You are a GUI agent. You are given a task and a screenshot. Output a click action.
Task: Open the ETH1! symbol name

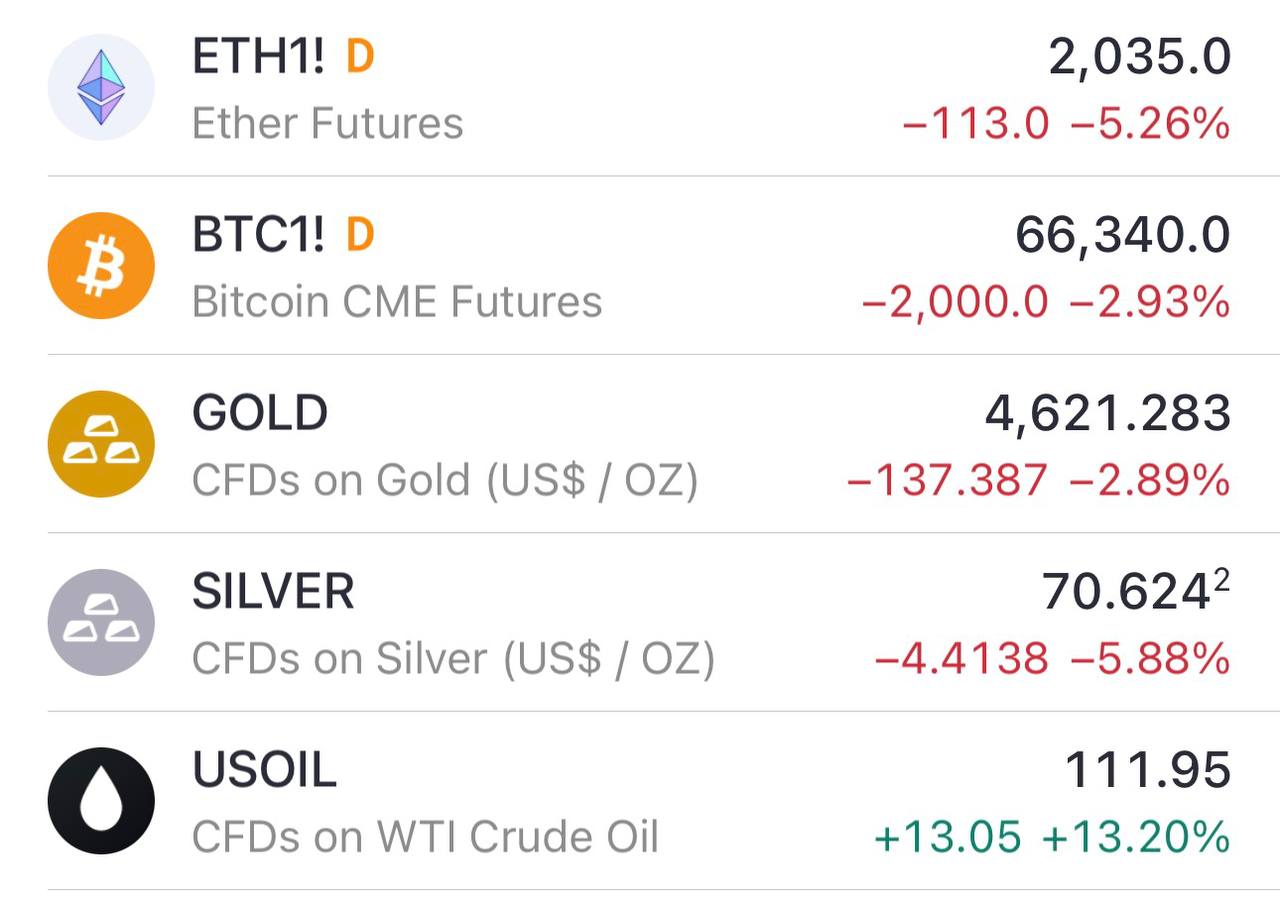point(258,57)
